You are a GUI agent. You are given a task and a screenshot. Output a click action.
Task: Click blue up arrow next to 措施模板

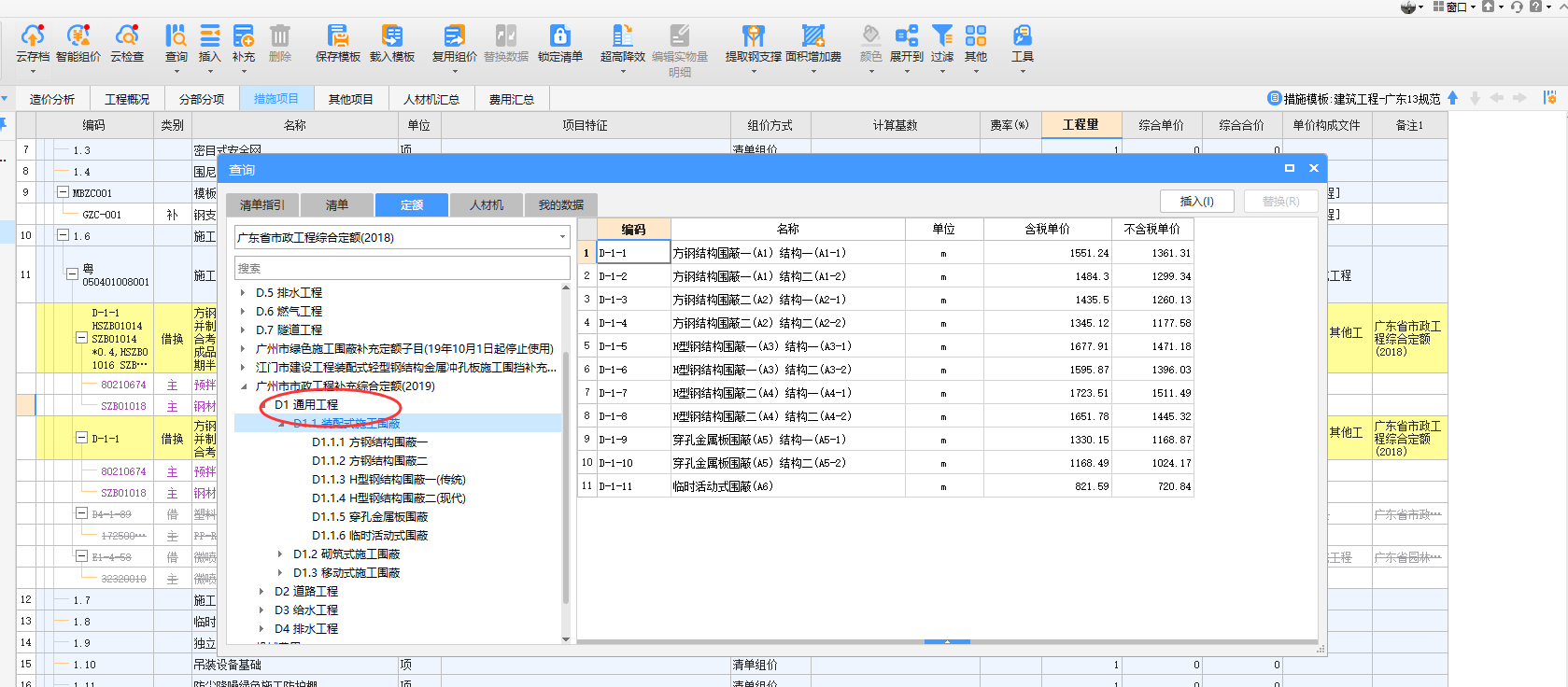coord(1453,98)
